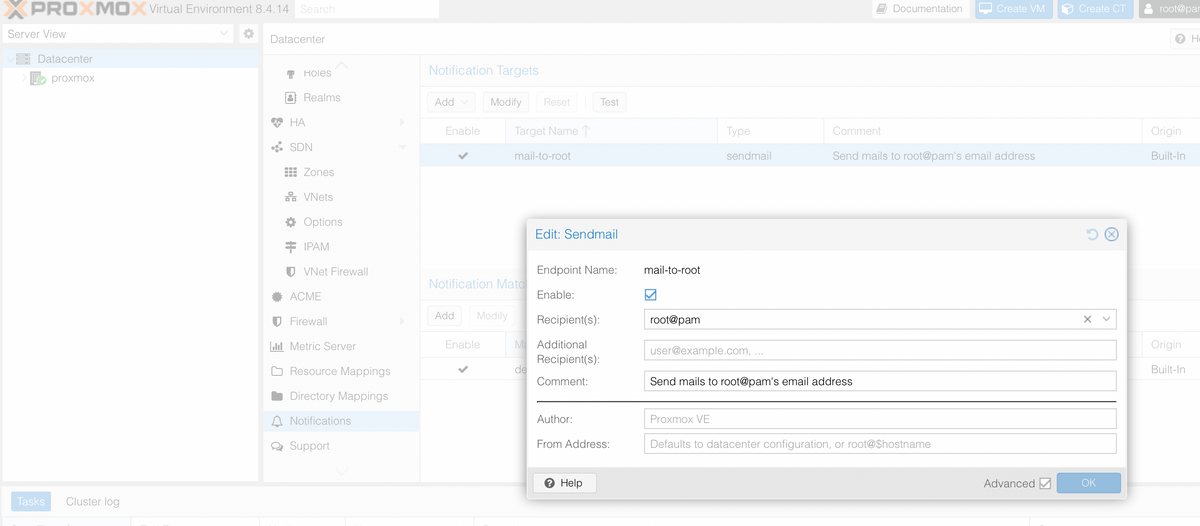Screen dimensions: 1200x526
Task: Click the Proxmox logo icon
Action: click(14, 9)
